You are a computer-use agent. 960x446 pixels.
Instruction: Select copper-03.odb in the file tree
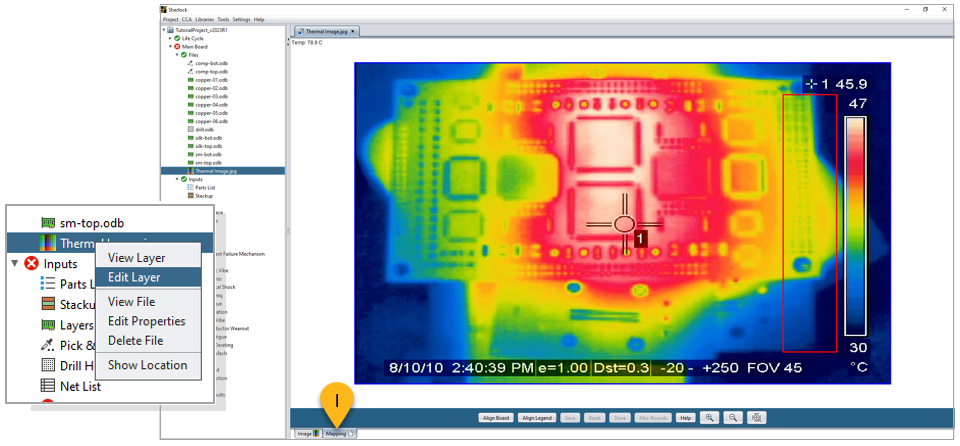210,96
